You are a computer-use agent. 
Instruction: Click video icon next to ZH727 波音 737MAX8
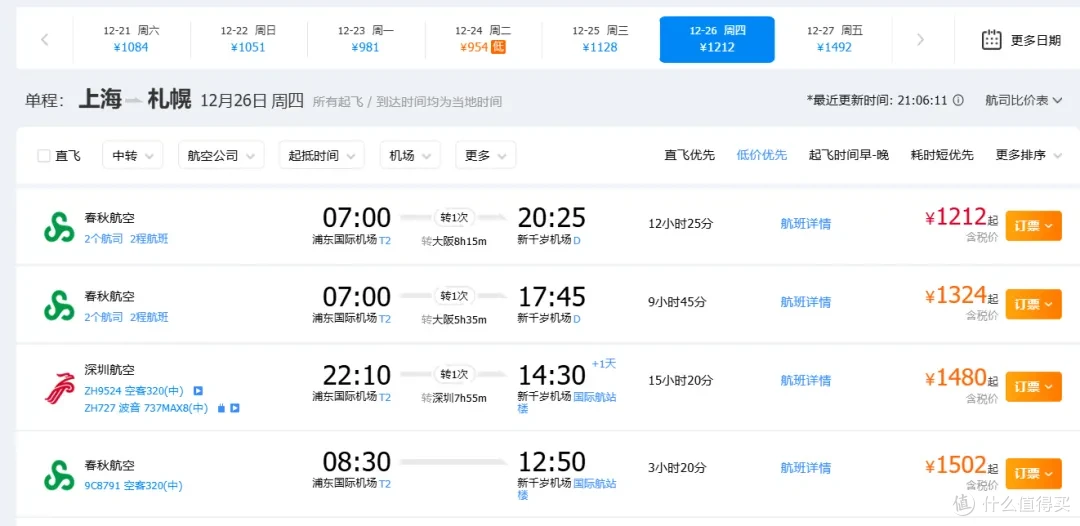234,408
